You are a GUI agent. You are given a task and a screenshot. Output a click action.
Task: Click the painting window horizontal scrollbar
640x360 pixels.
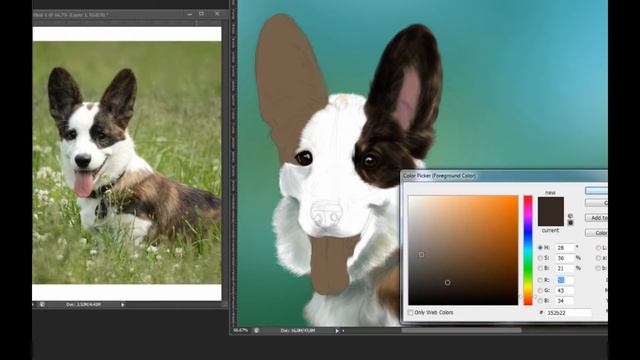461,331
